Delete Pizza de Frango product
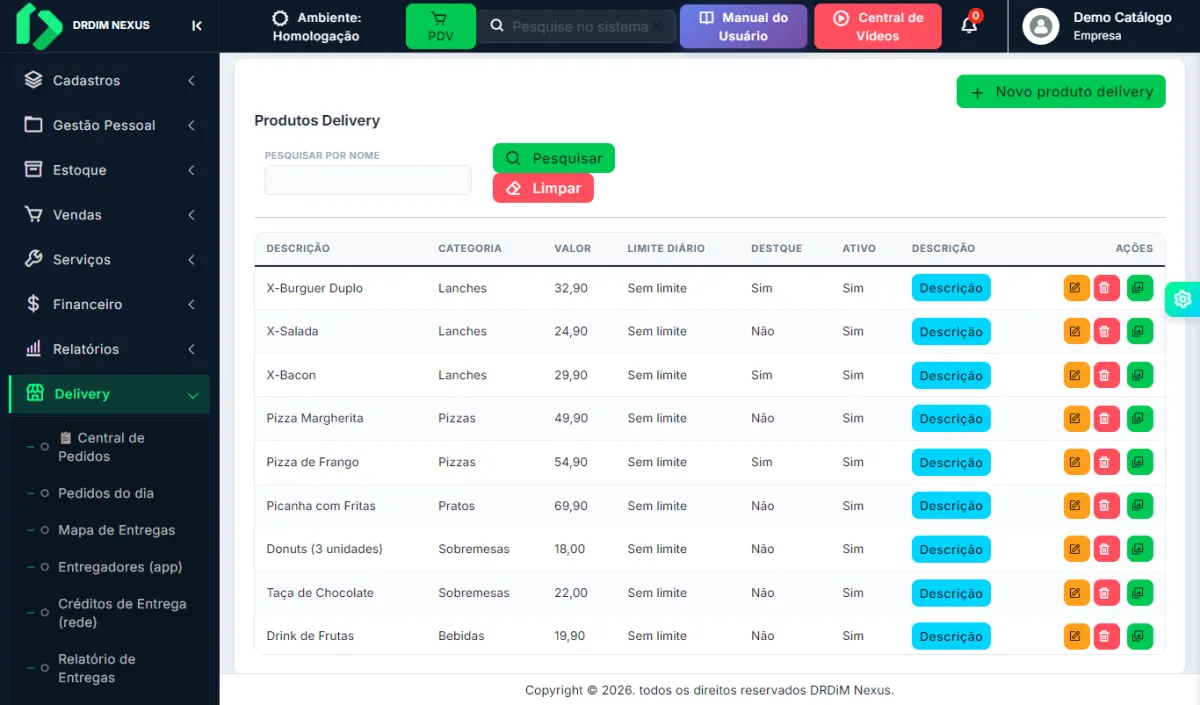1200x705 pixels. [x=1106, y=462]
